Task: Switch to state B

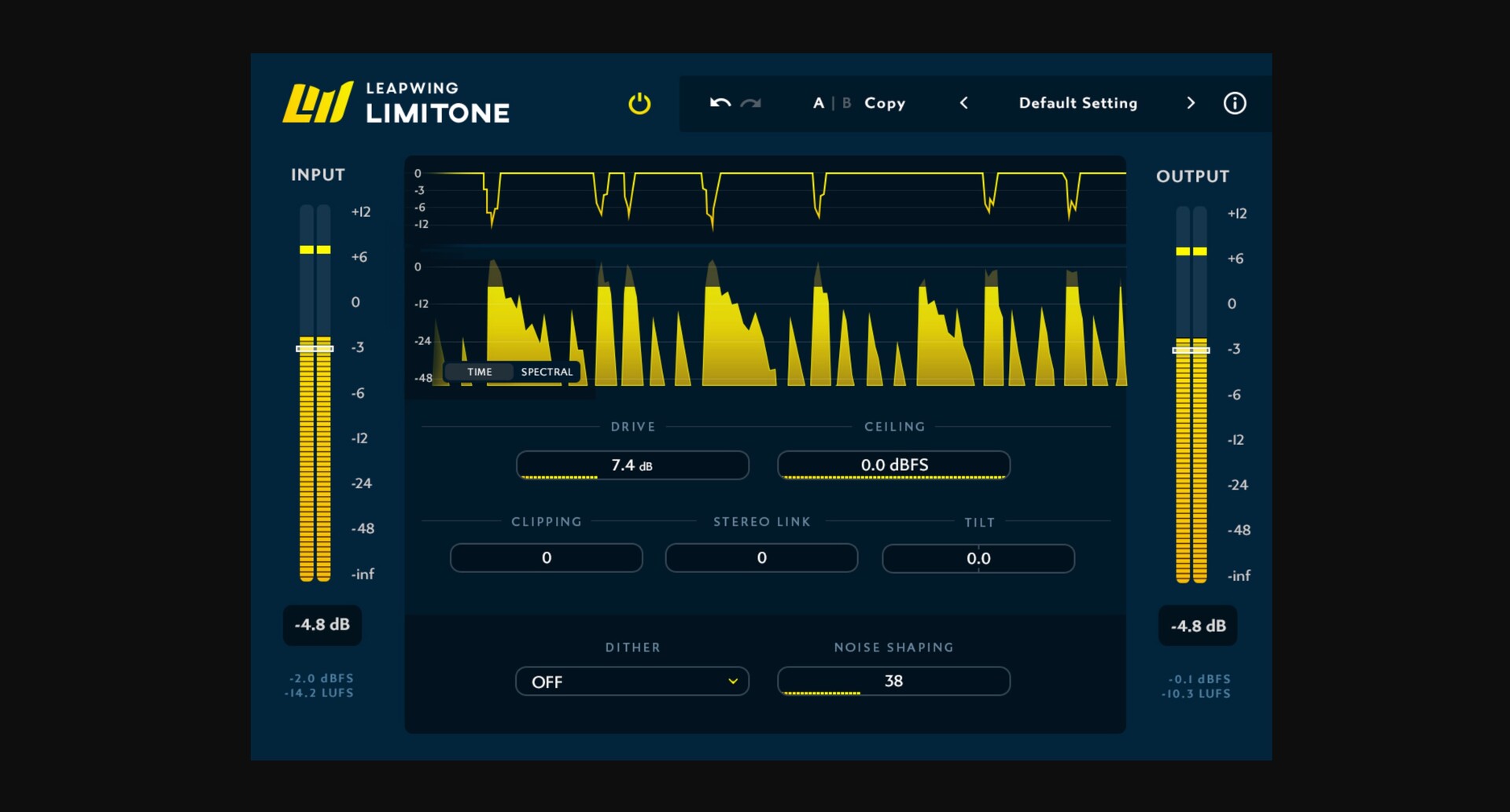Action: pyautogui.click(x=846, y=103)
